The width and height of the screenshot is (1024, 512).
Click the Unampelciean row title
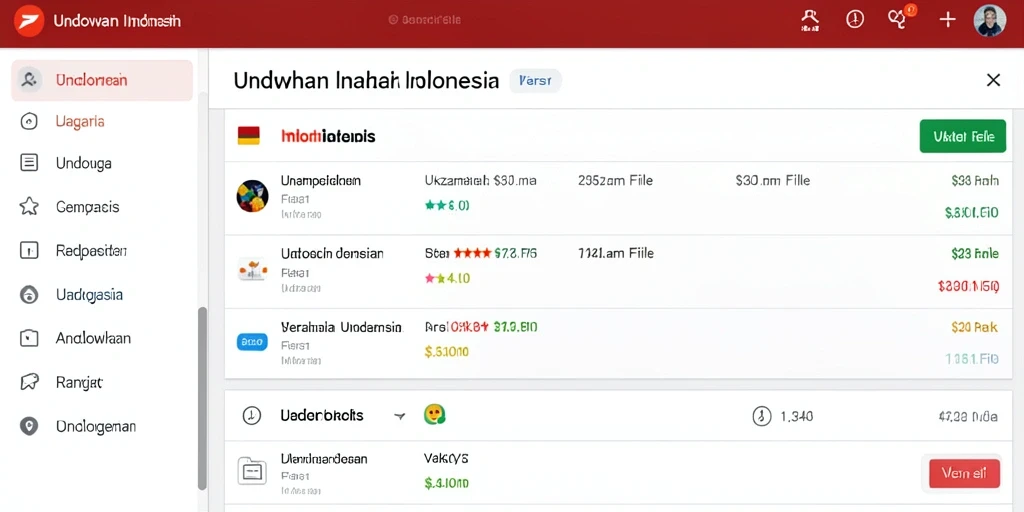[x=321, y=180]
